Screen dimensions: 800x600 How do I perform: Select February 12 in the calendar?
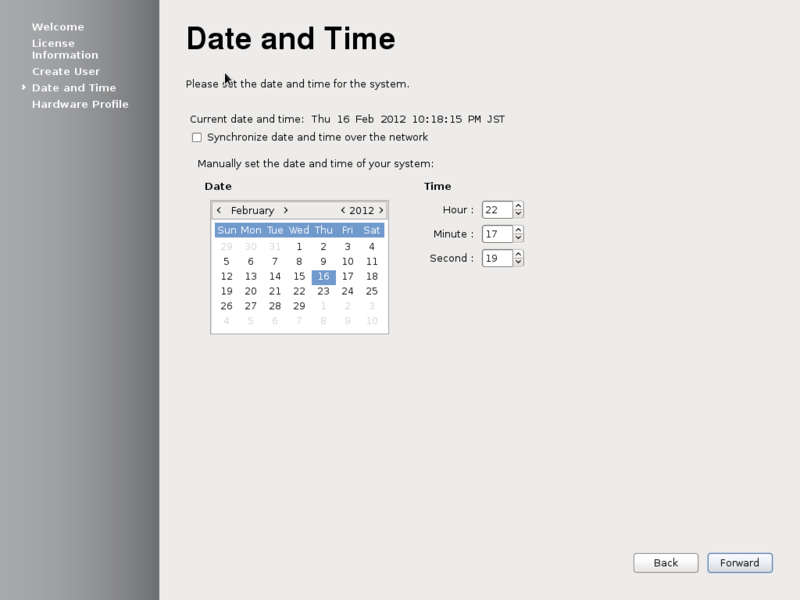pos(227,277)
